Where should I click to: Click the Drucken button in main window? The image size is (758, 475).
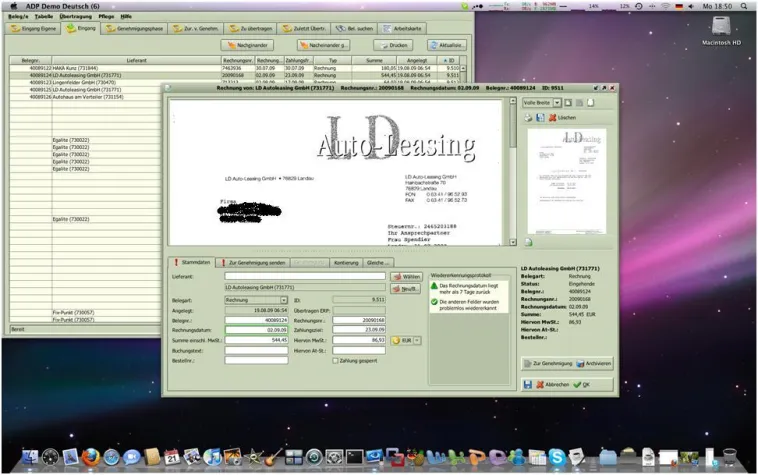coord(393,45)
